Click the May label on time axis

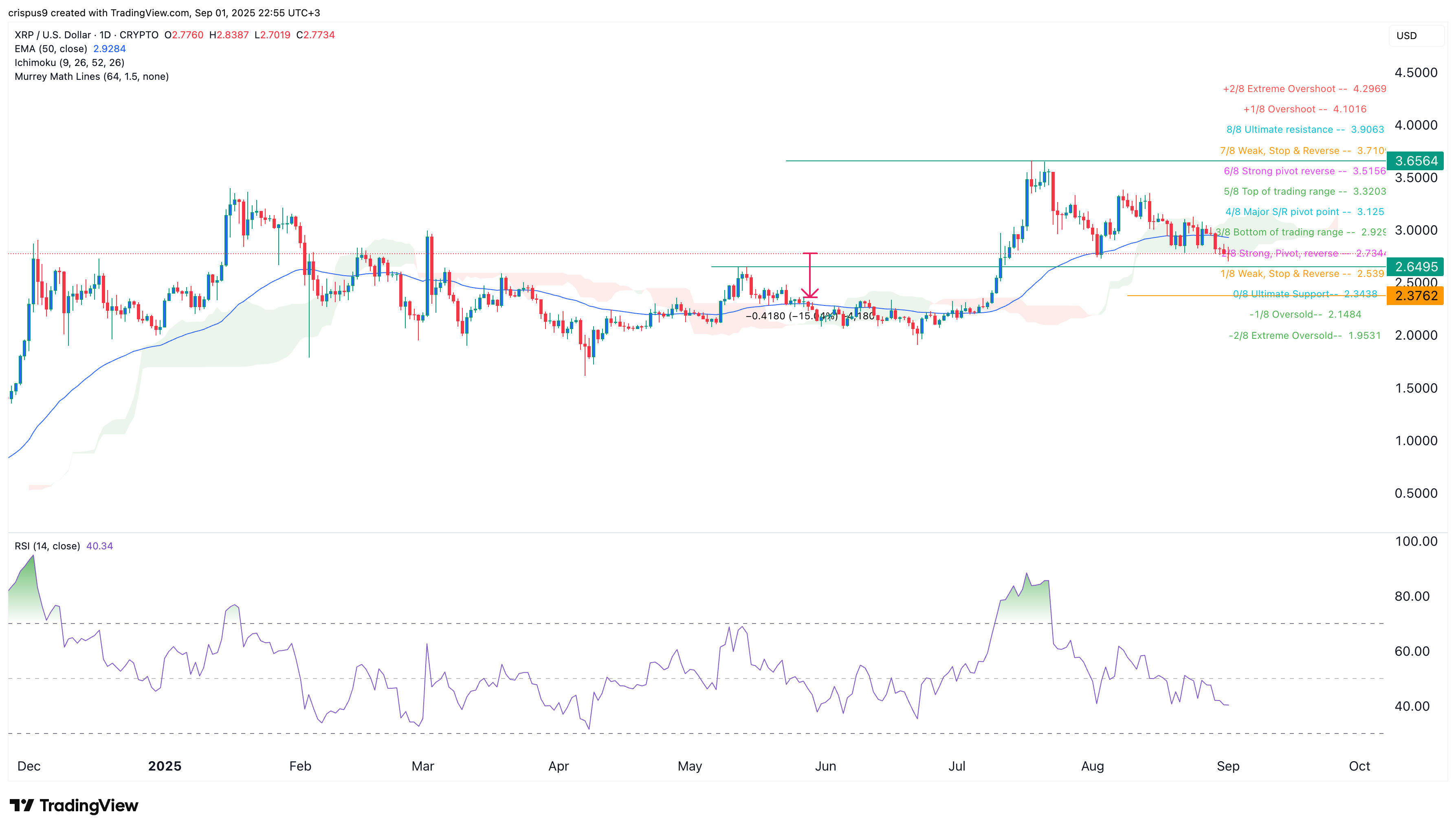coord(690,766)
